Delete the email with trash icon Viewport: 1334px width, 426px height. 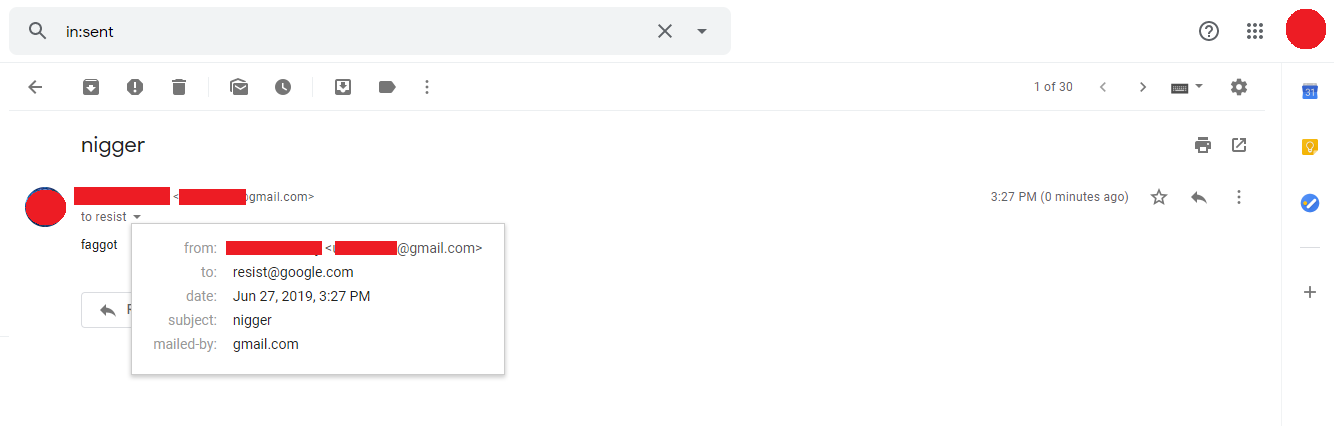(179, 87)
